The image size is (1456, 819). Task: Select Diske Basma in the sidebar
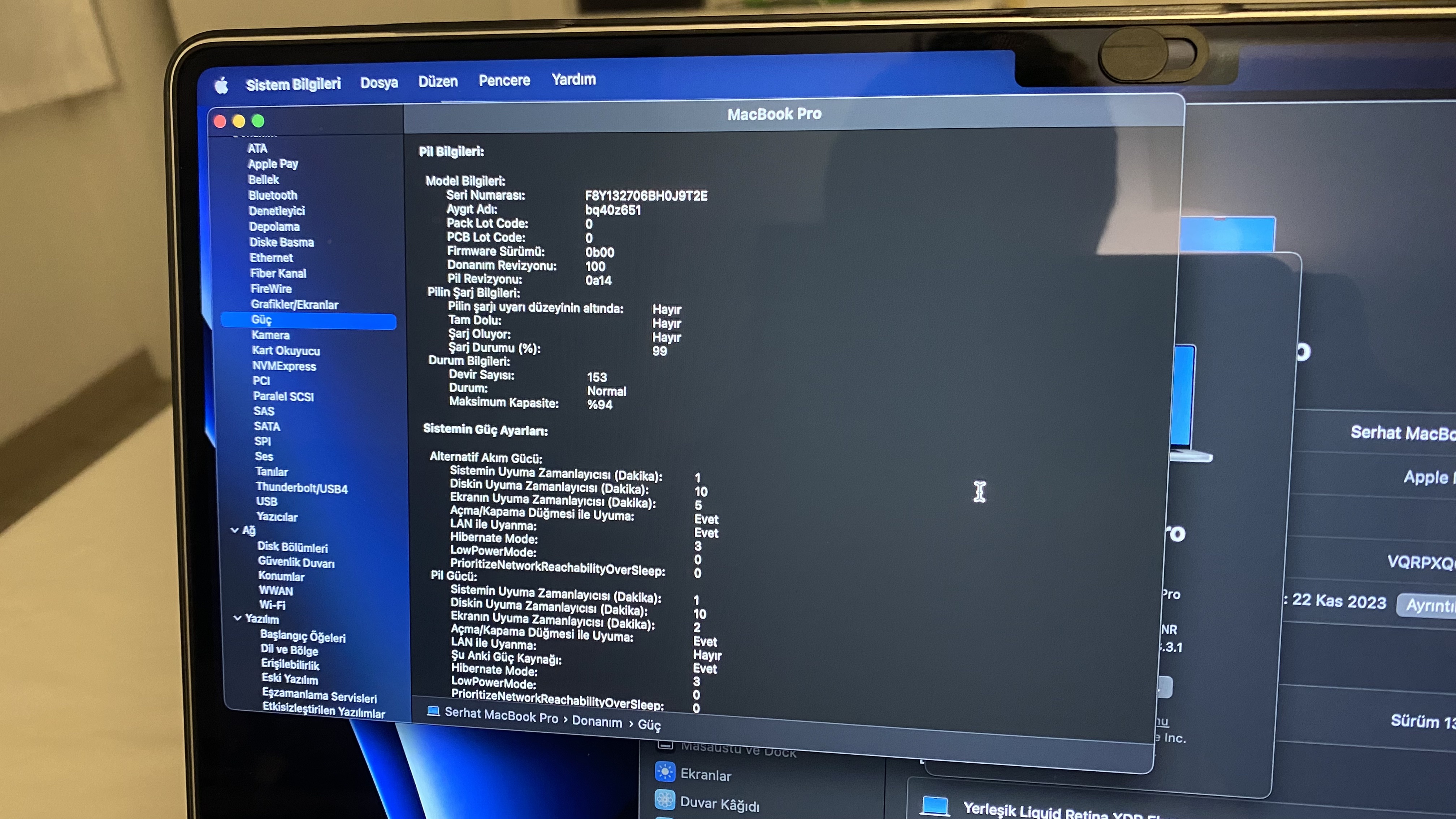point(281,242)
